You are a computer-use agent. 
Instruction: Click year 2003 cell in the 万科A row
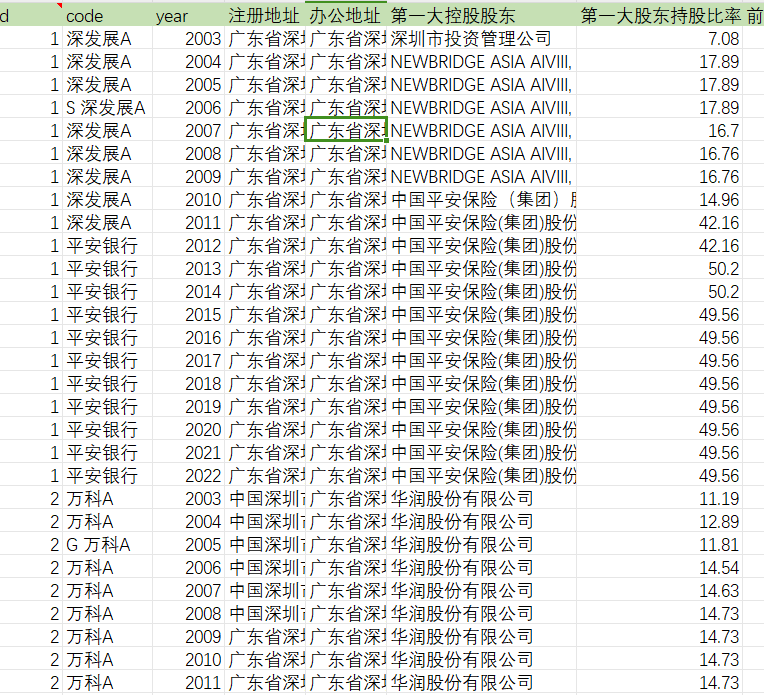188,499
